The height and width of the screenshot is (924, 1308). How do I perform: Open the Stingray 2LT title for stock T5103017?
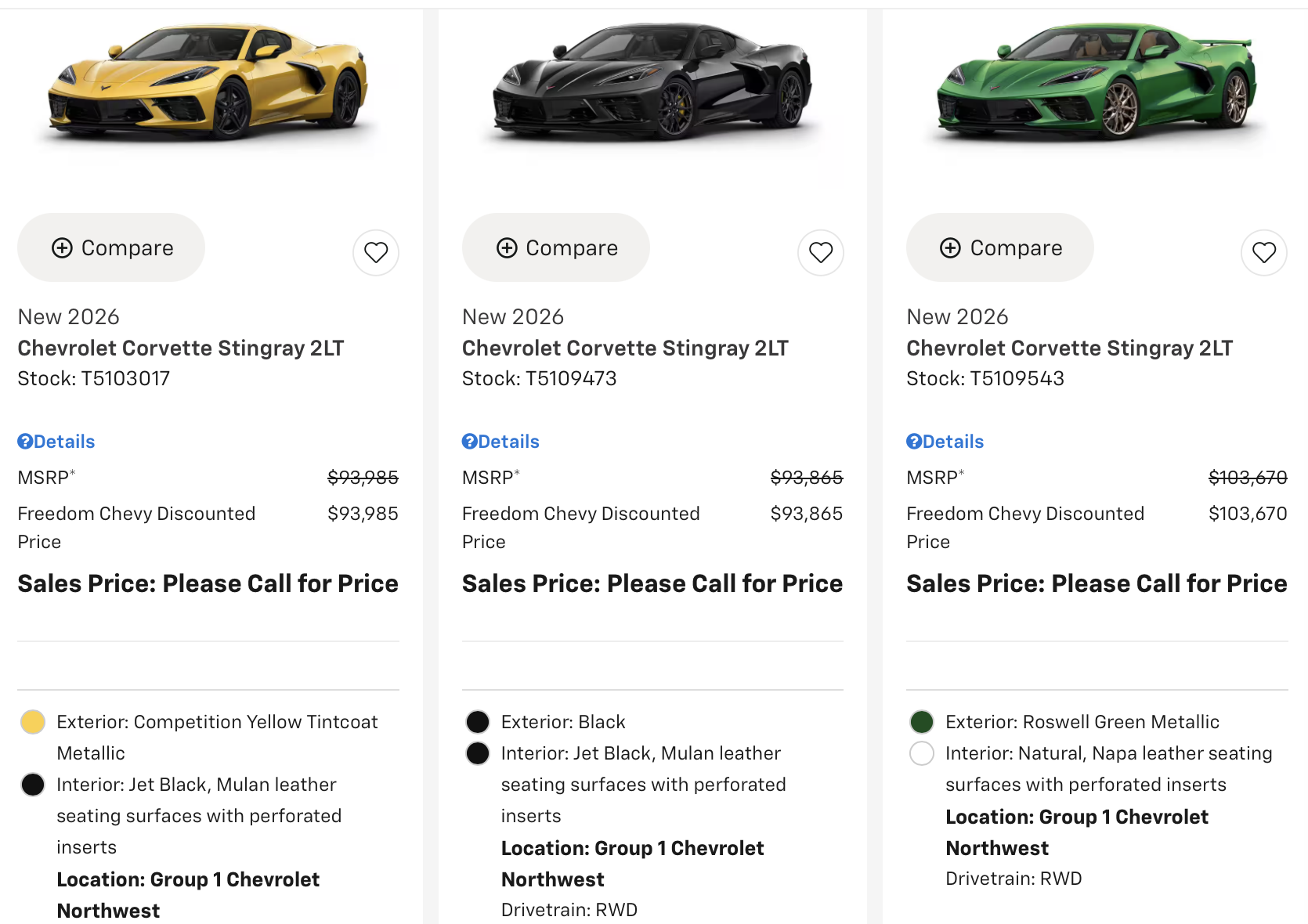181,348
